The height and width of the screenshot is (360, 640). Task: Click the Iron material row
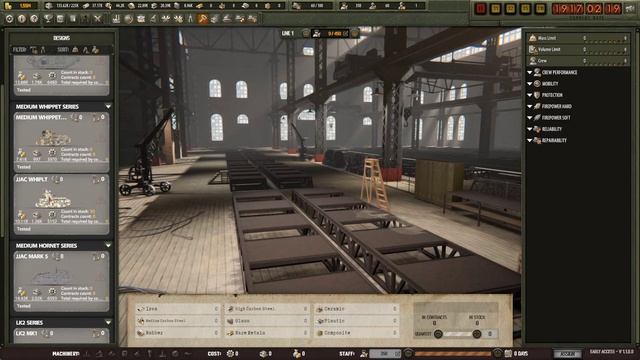click(x=179, y=309)
